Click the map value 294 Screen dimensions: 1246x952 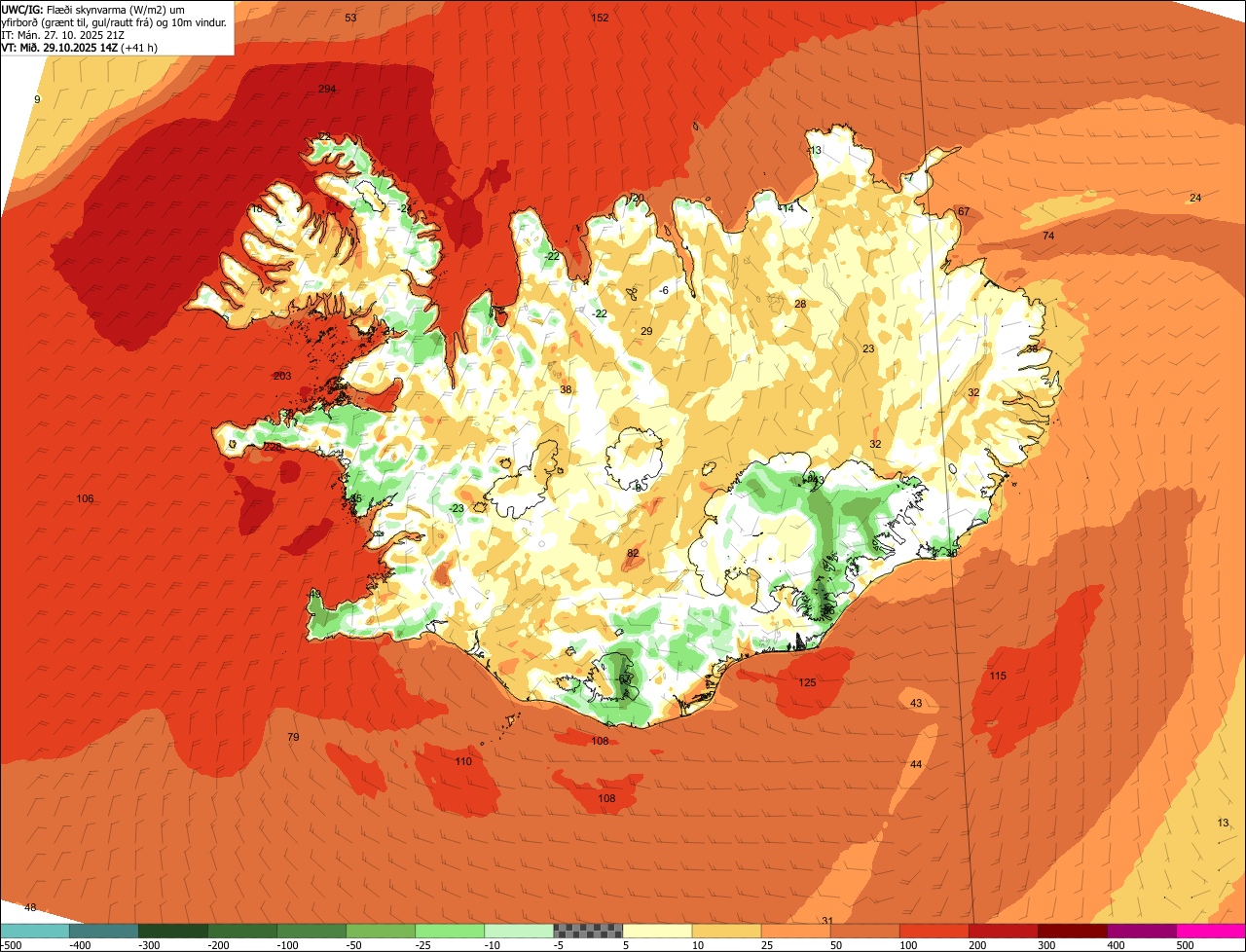point(327,89)
